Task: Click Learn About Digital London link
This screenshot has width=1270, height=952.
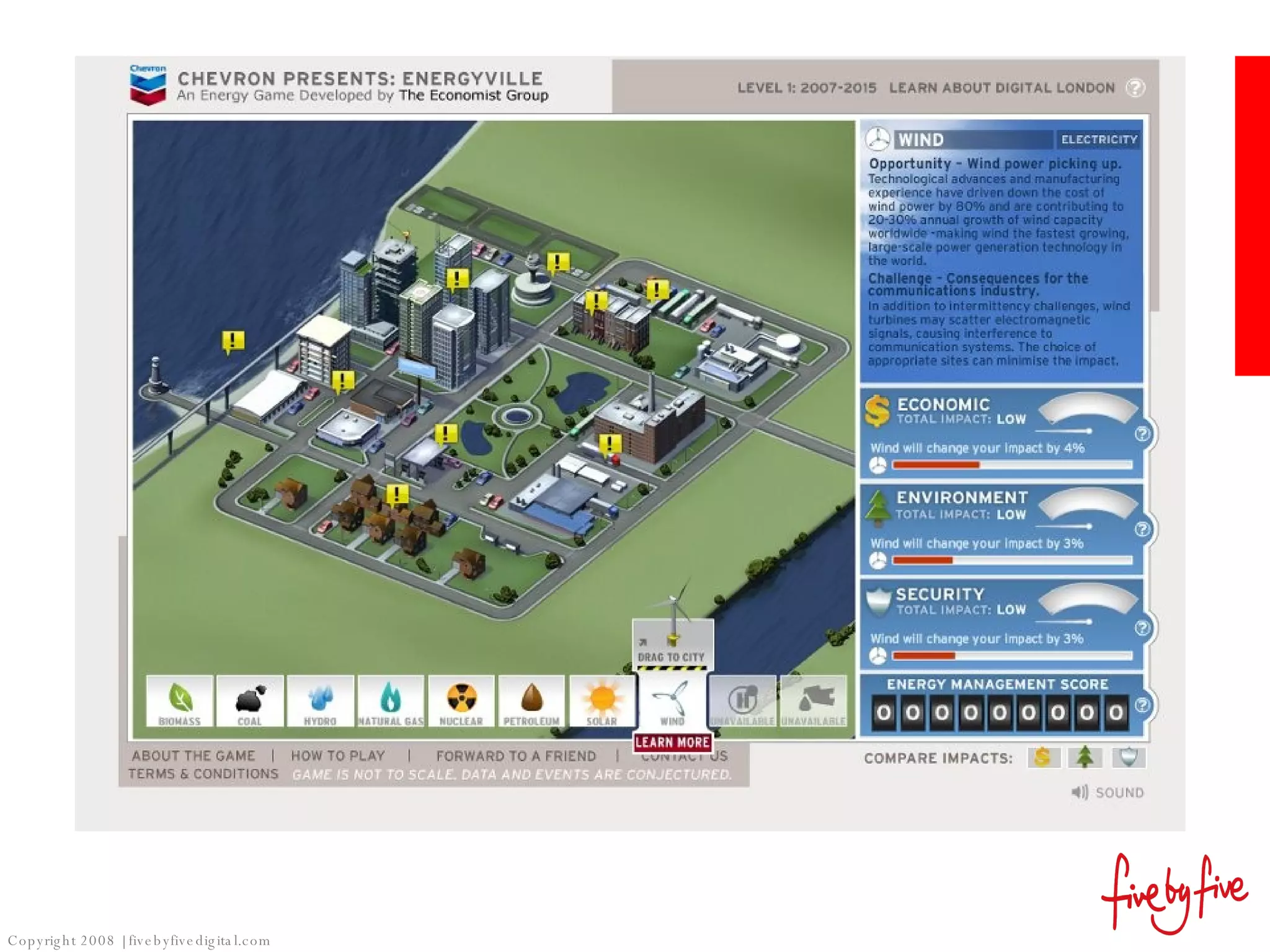Action: point(1001,88)
